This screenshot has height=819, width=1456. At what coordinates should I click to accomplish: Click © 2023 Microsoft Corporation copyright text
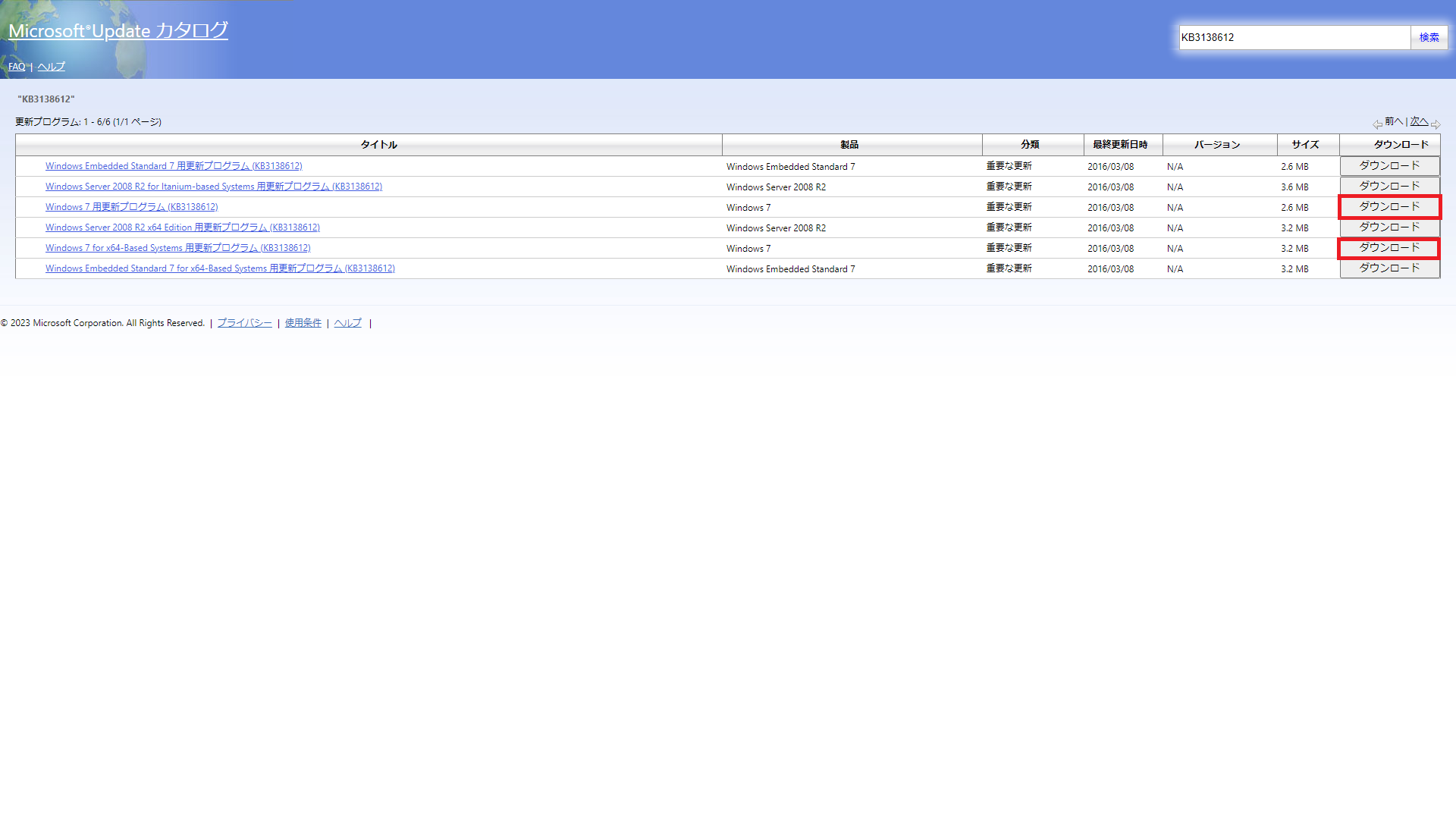click(x=102, y=323)
